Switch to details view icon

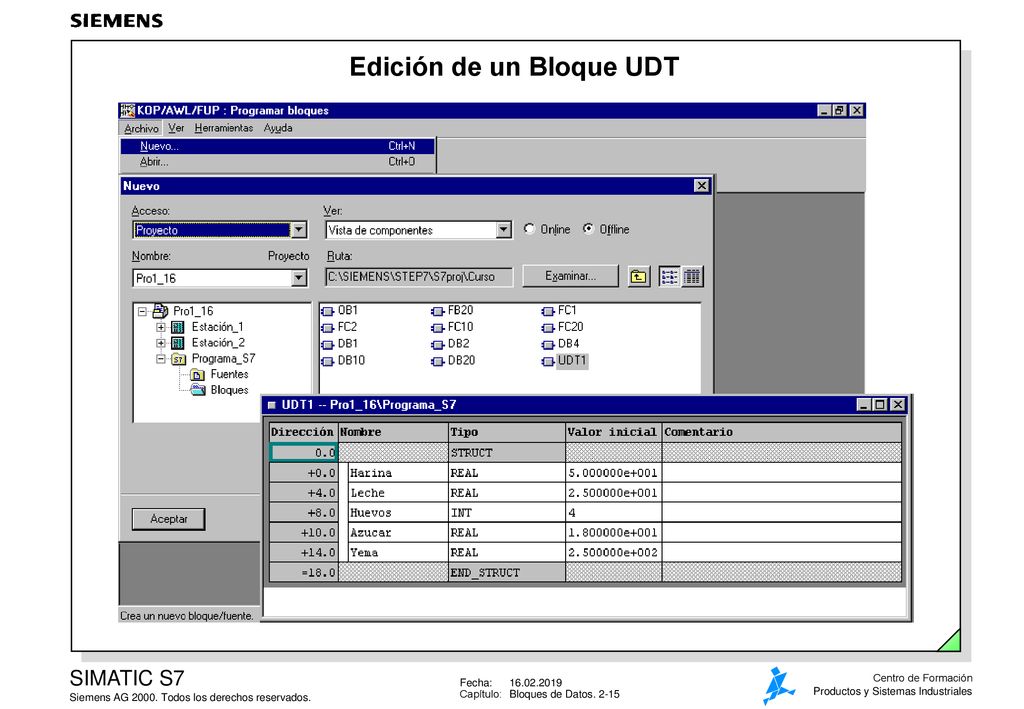click(692, 277)
